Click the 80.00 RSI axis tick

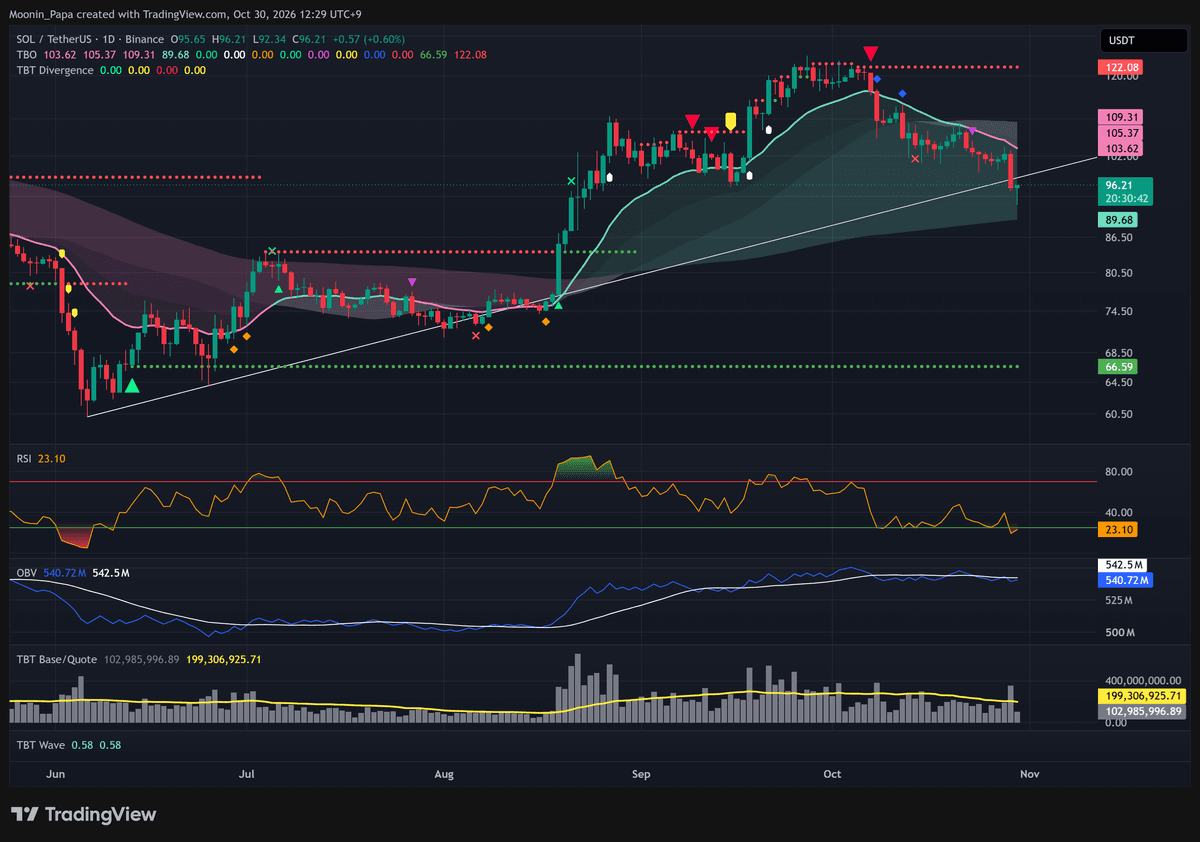click(1118, 472)
